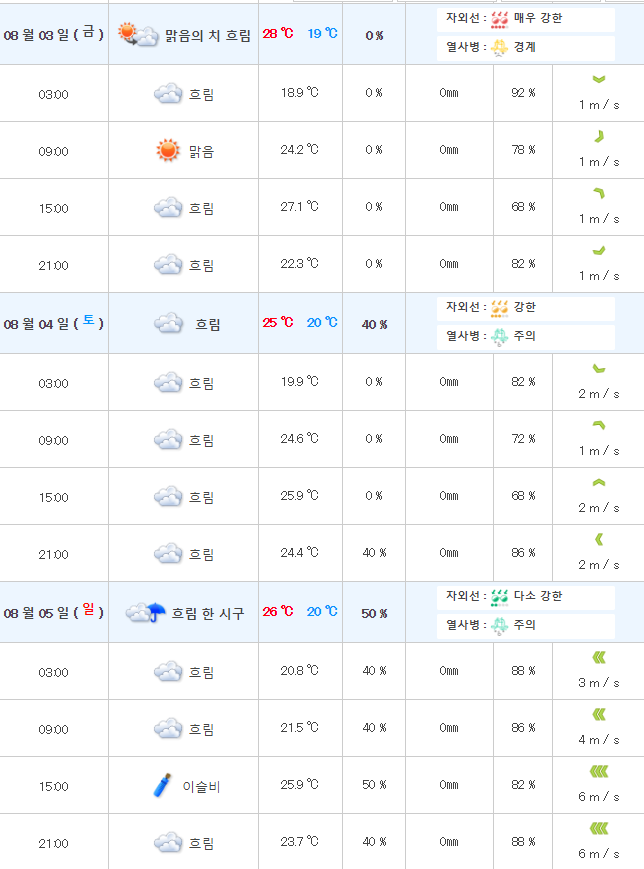Viewport: 644px width, 869px height.
Task: Click the umbrella cloud icon for 08월 05일
Action: (x=145, y=613)
